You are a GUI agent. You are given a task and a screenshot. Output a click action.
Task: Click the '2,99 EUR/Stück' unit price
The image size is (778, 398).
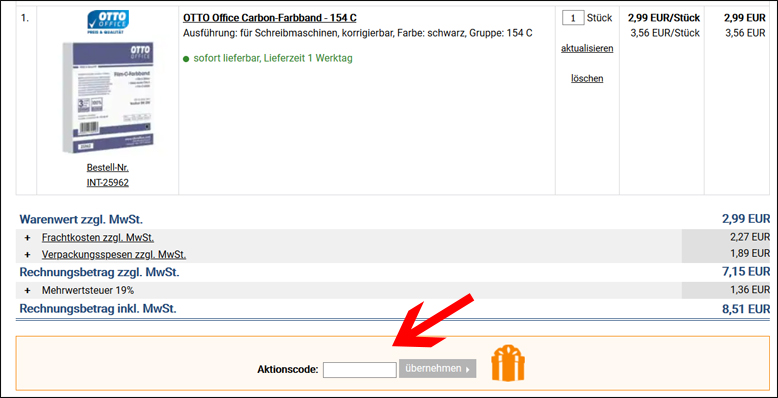pos(664,18)
